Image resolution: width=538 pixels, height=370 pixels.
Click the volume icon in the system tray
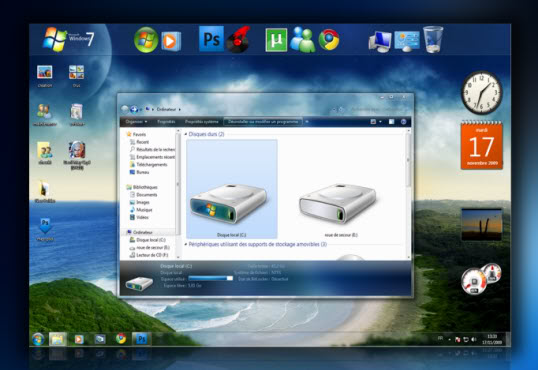coord(474,339)
